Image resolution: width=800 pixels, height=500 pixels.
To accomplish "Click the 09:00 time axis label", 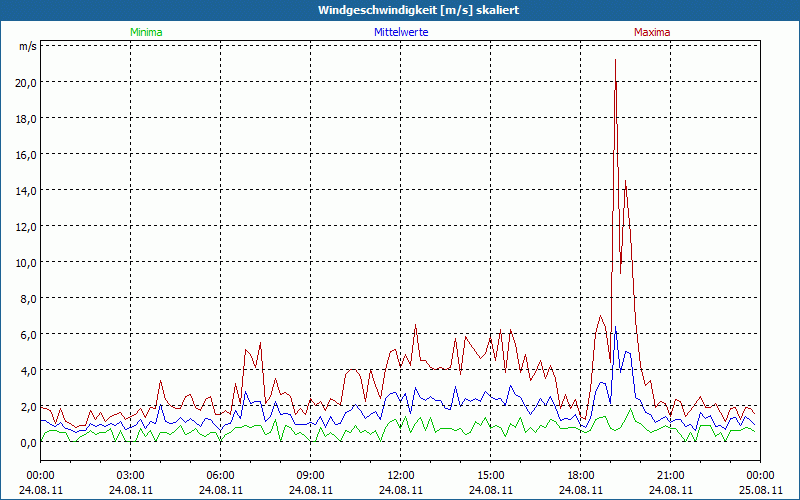I will 311,476.
